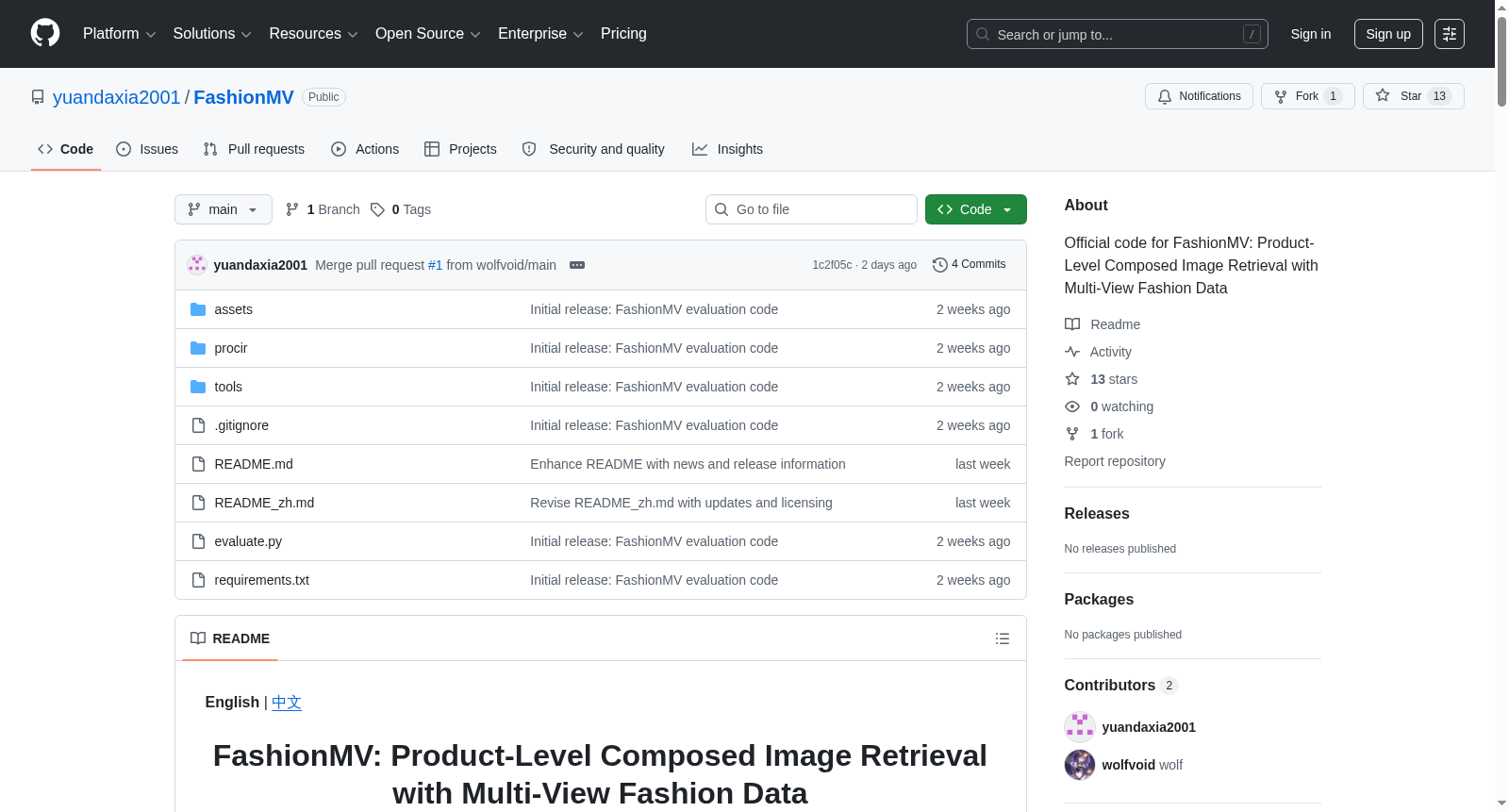Star the repository
Screen dimensions: 1509x812
[x=1413, y=96]
